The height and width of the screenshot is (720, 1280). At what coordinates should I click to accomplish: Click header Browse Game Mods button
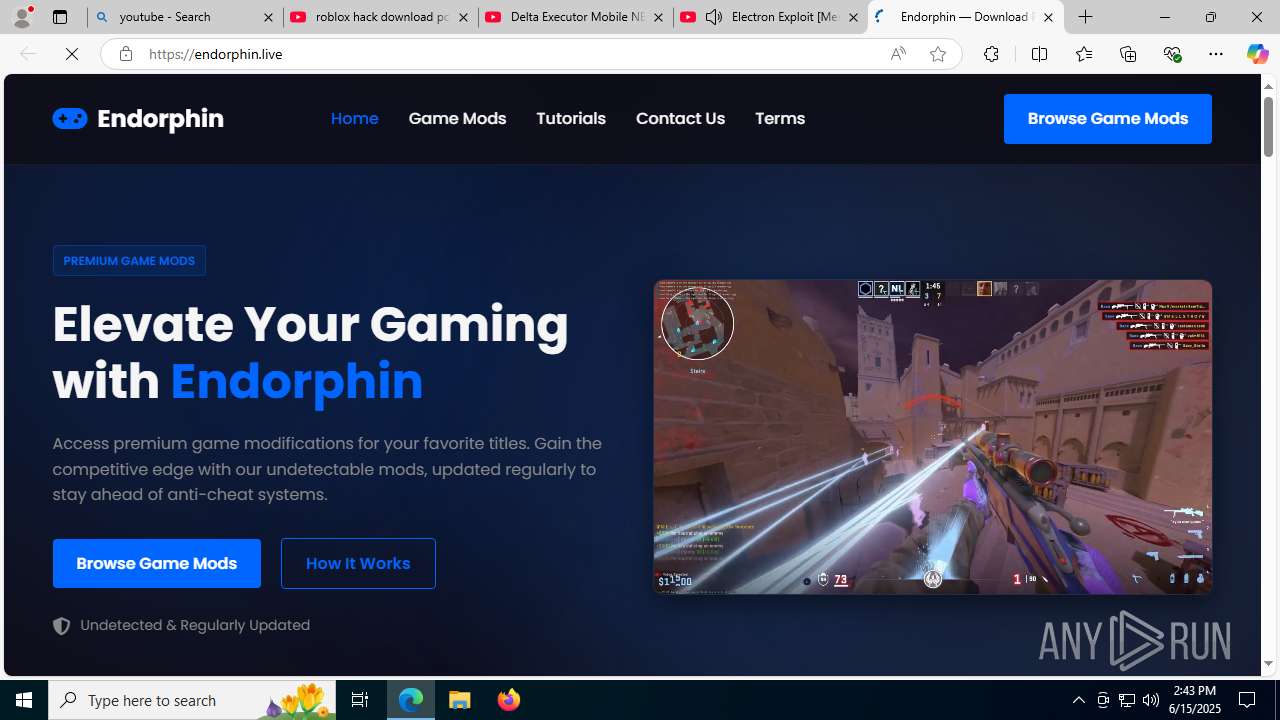pyautogui.click(x=1108, y=118)
